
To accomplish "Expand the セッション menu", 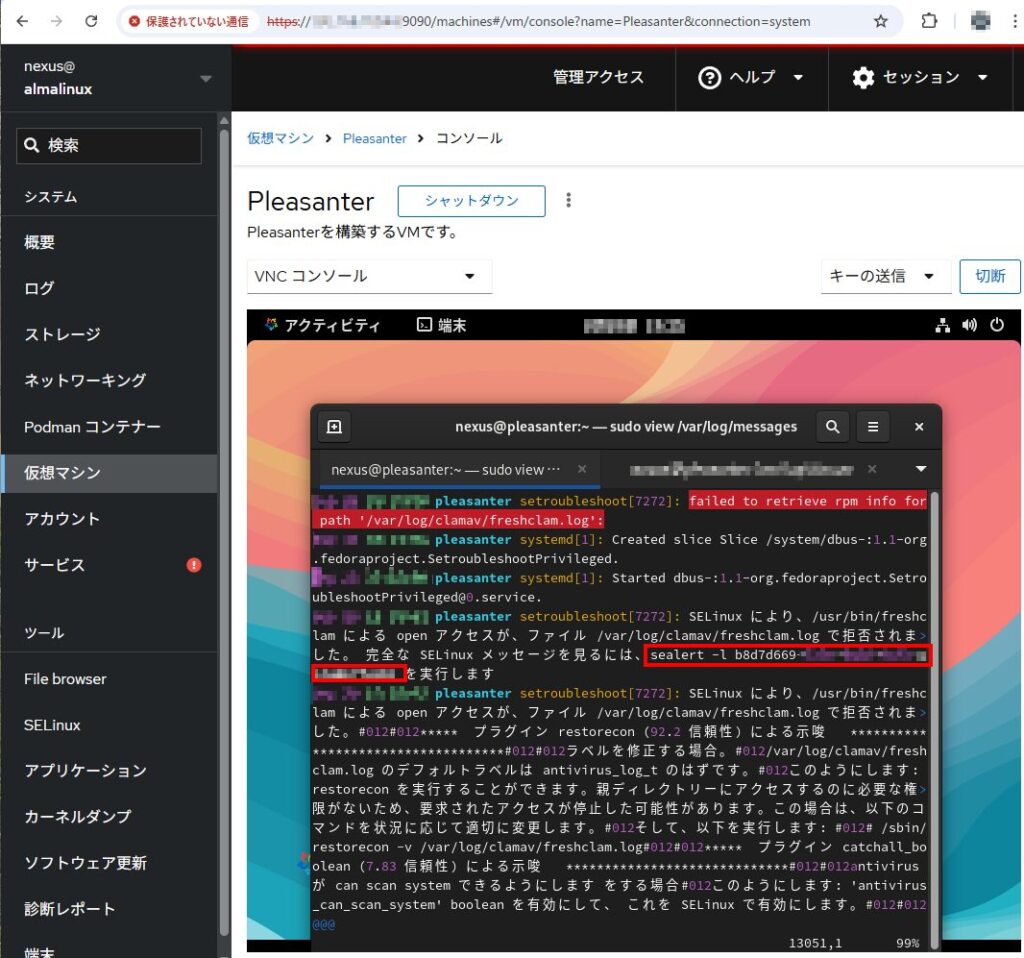I will pos(920,78).
